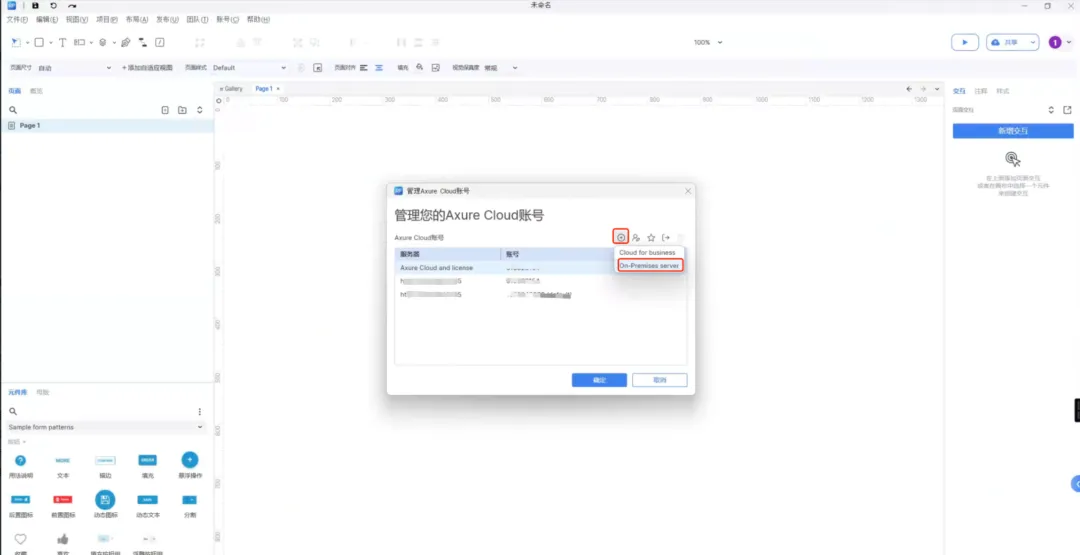The height and width of the screenshot is (555, 1080).
Task: Open the 帮助(H) menu
Action: pyautogui.click(x=258, y=19)
